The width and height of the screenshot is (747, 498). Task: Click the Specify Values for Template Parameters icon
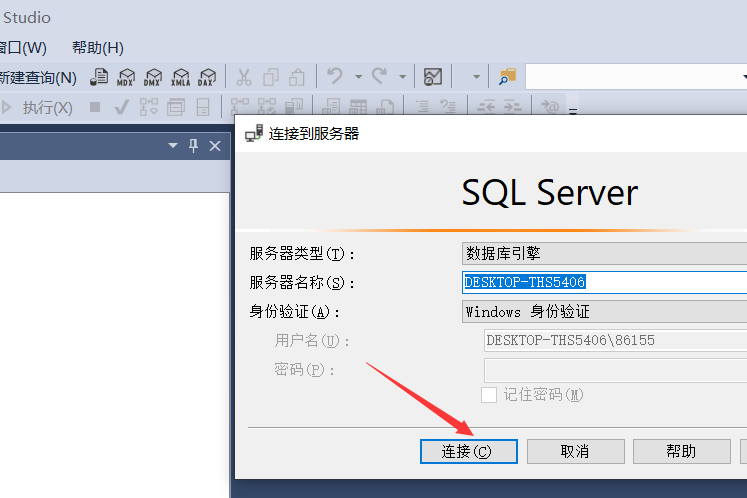pyautogui.click(x=549, y=107)
